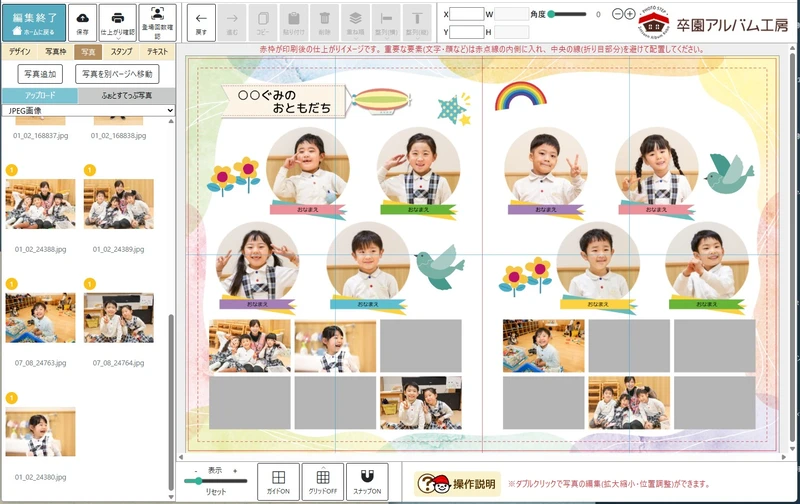
Task: Expand the caret above the grid button
Action: click(322, 466)
